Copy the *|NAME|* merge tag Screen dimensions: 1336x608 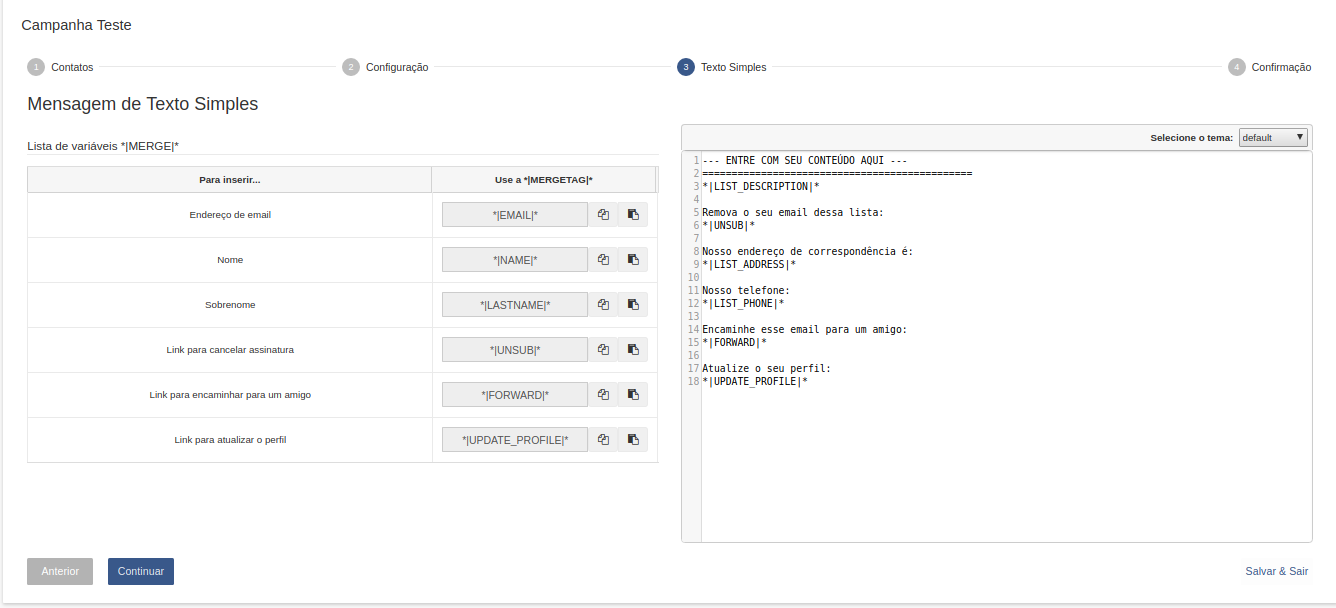[603, 260]
